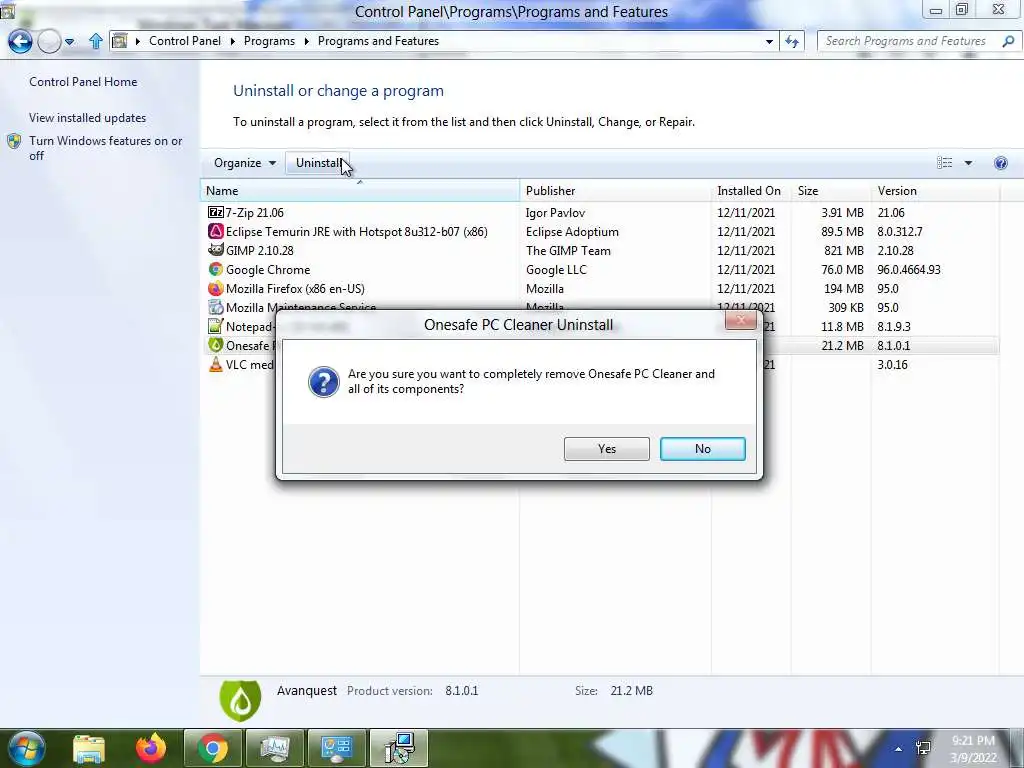The height and width of the screenshot is (768, 1024).
Task: Click the Notepad++ list icon
Action: coord(216,326)
